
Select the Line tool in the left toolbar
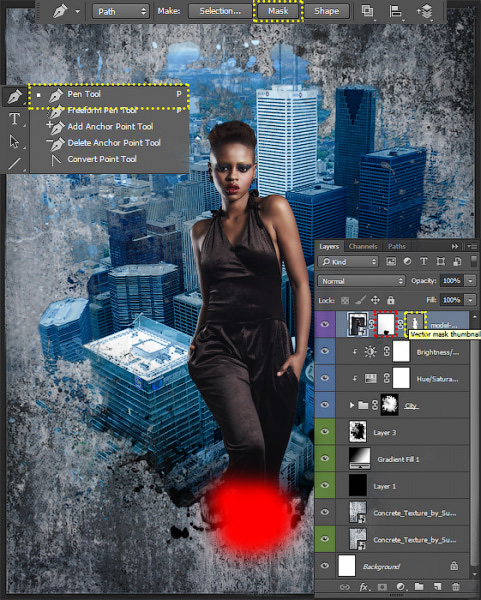[14, 164]
